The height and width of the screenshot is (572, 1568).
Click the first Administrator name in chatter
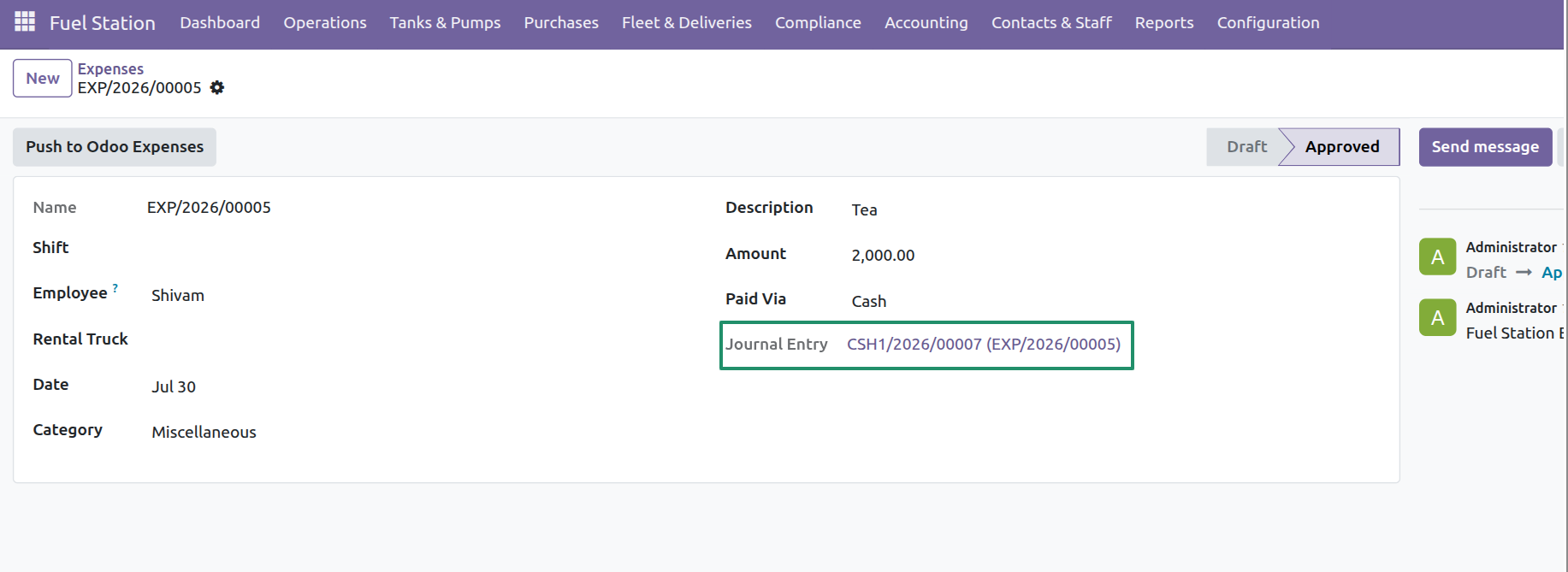[1511, 247]
